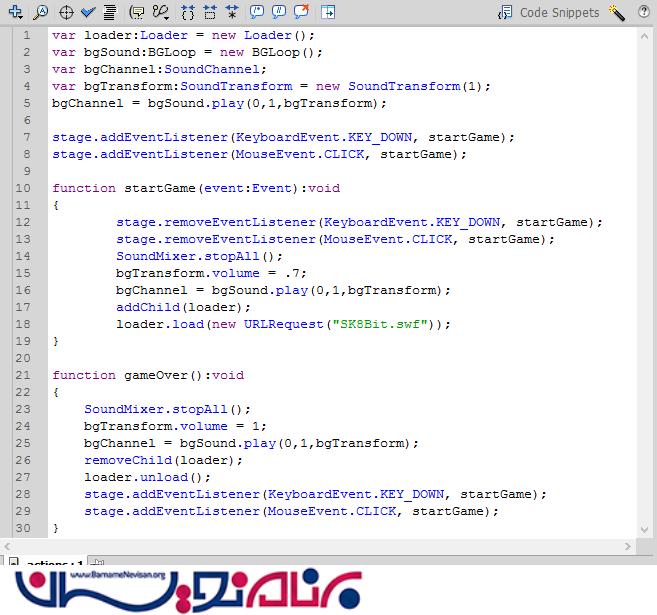Click 'Loader()' on code line 1

tap(275, 35)
